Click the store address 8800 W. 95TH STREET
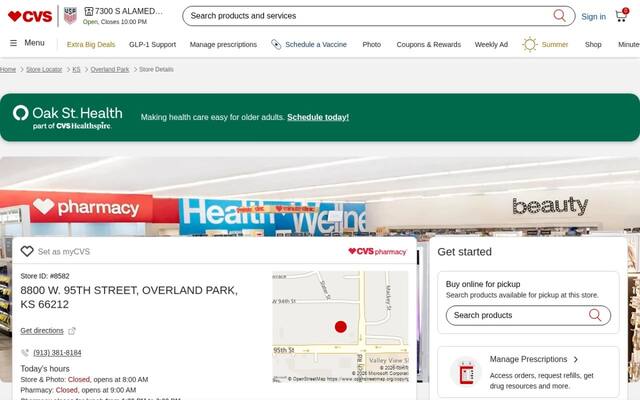 coord(129,297)
